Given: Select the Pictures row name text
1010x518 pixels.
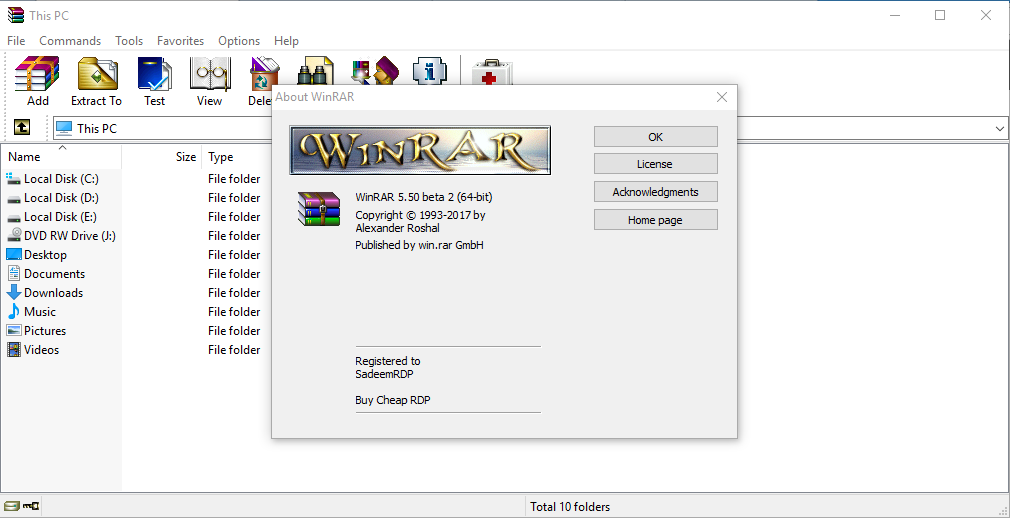Looking at the screenshot, I should click(45, 331).
